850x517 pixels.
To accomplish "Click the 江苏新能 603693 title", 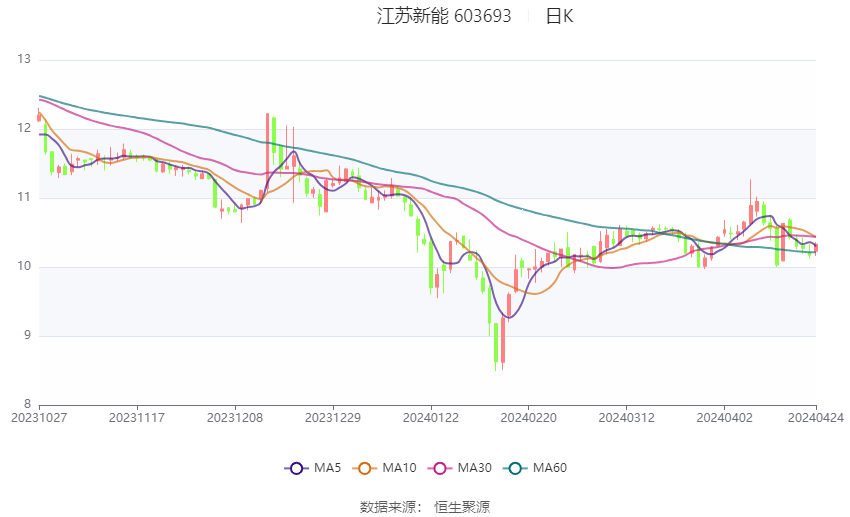I will click(444, 16).
